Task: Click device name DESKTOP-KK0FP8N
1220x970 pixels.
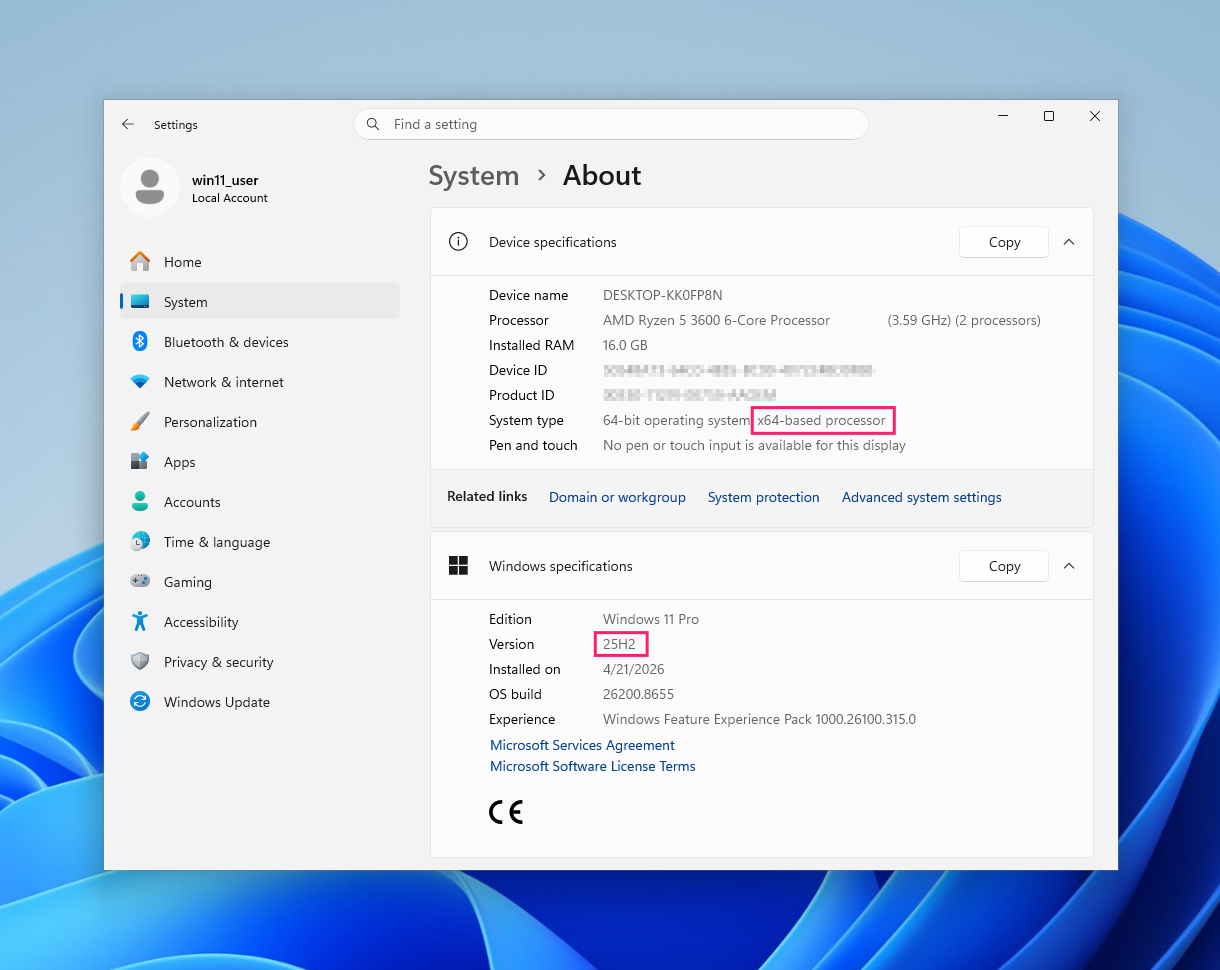Action: tap(662, 295)
